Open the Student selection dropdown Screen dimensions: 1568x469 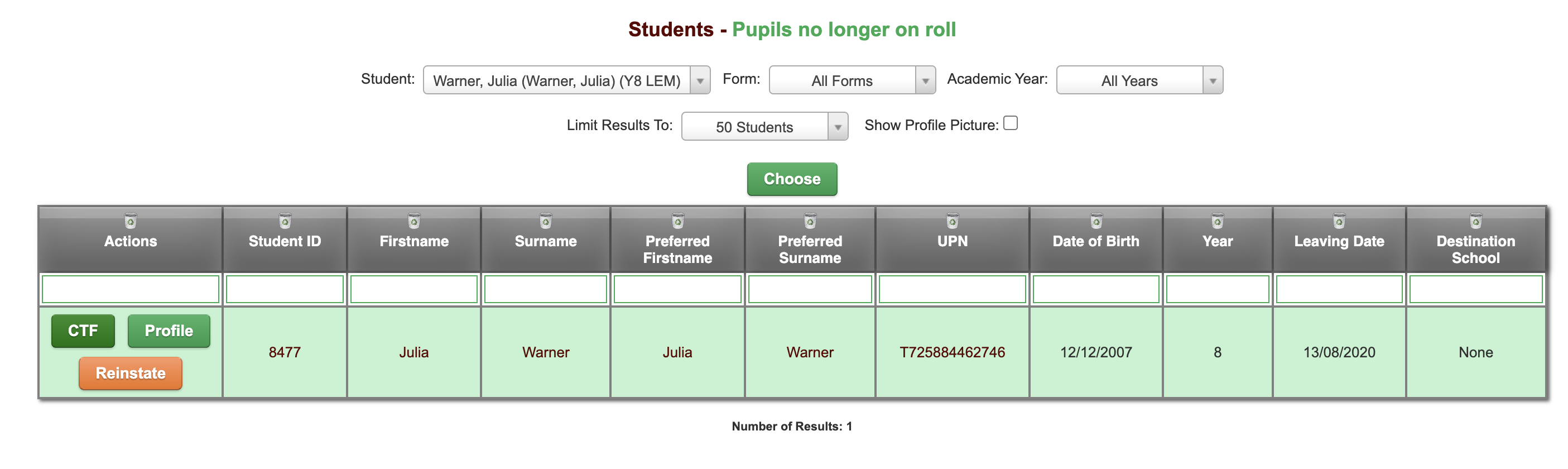tap(566, 80)
